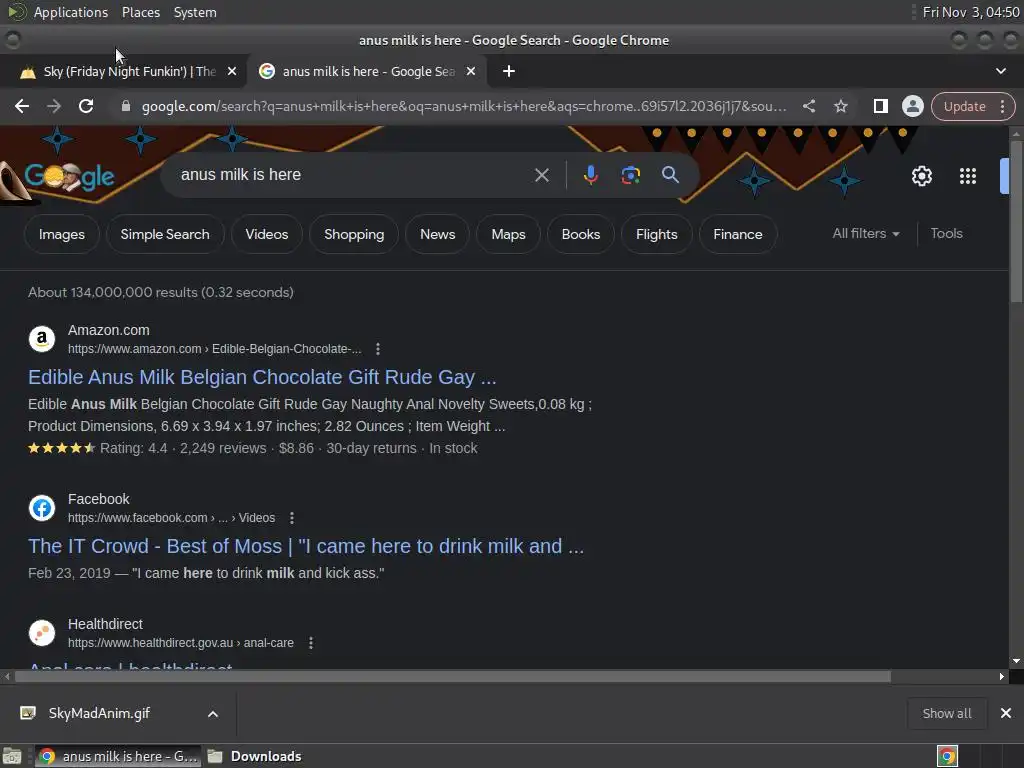
Task: Close the downloads bar
Action: [1006, 713]
